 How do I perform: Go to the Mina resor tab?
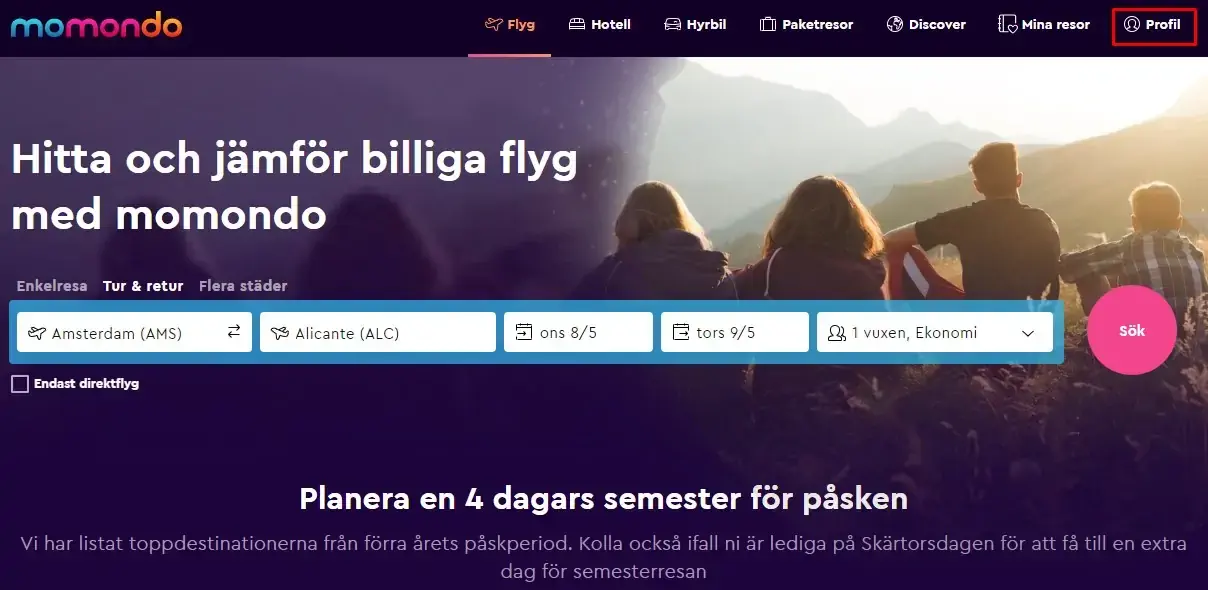click(1044, 24)
